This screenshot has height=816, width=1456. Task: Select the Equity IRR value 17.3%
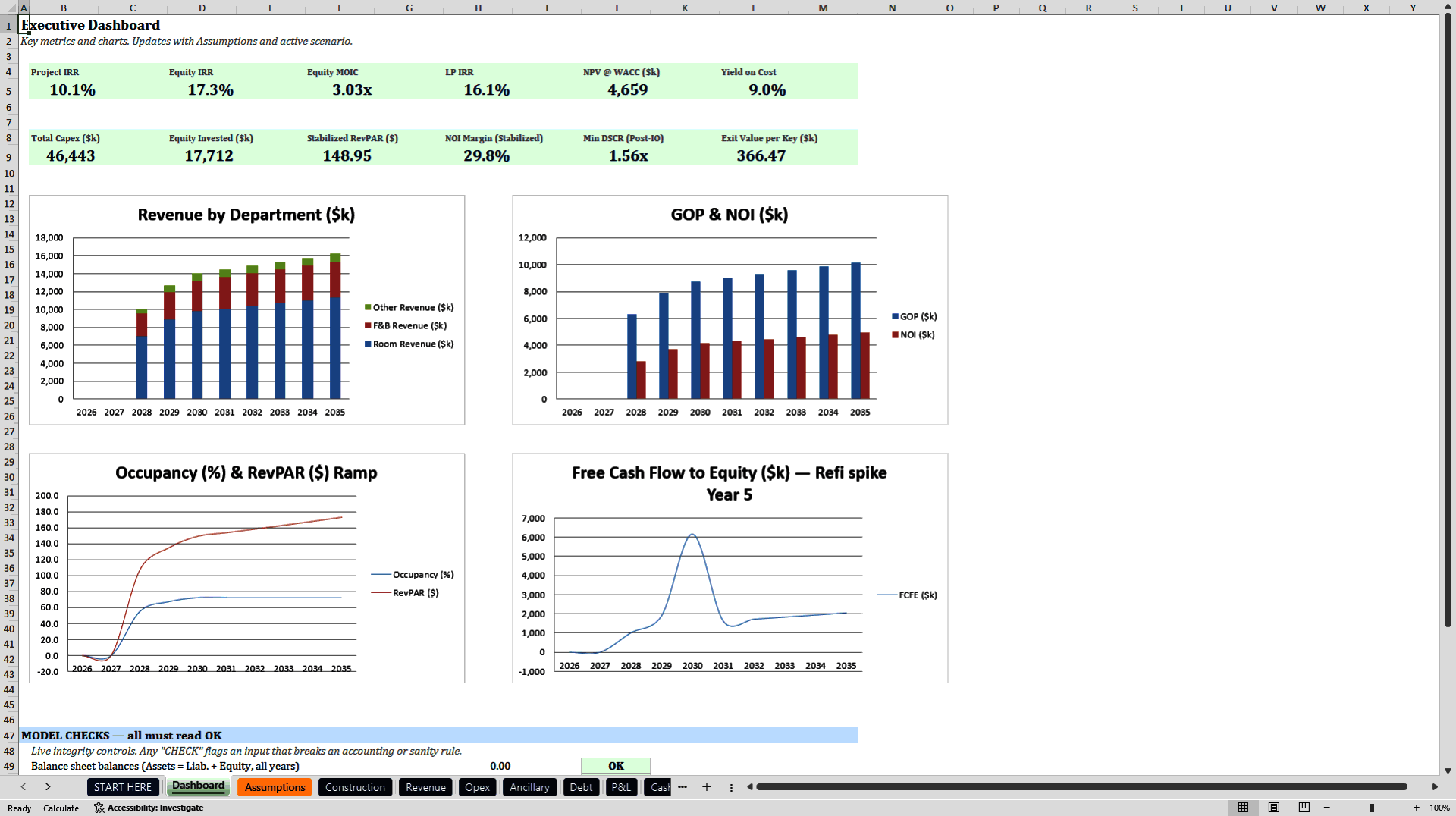pyautogui.click(x=210, y=90)
